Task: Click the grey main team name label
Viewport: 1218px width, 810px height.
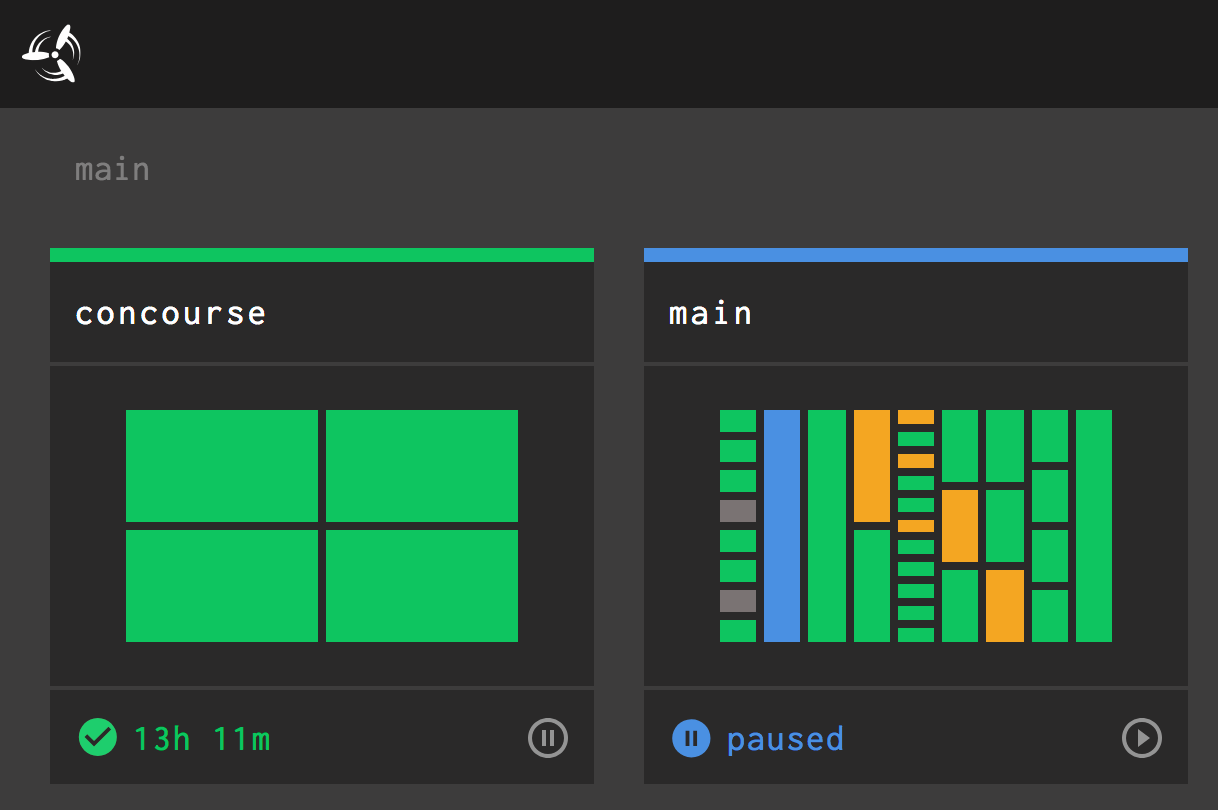Action: (x=112, y=170)
